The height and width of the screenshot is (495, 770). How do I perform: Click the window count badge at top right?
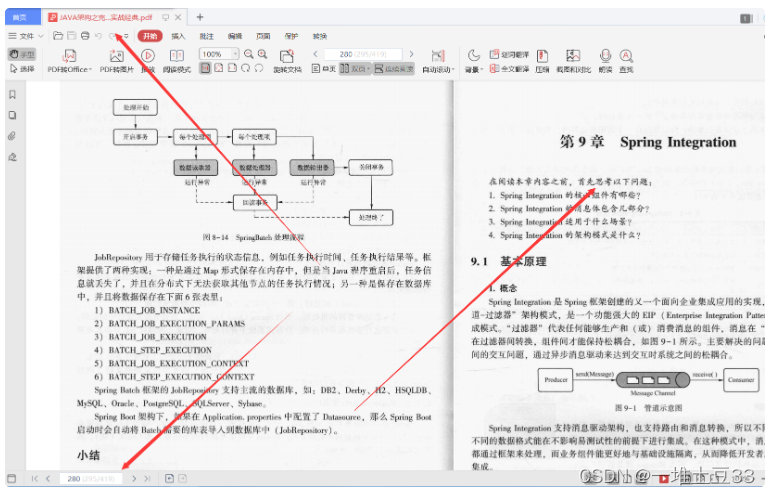point(746,19)
